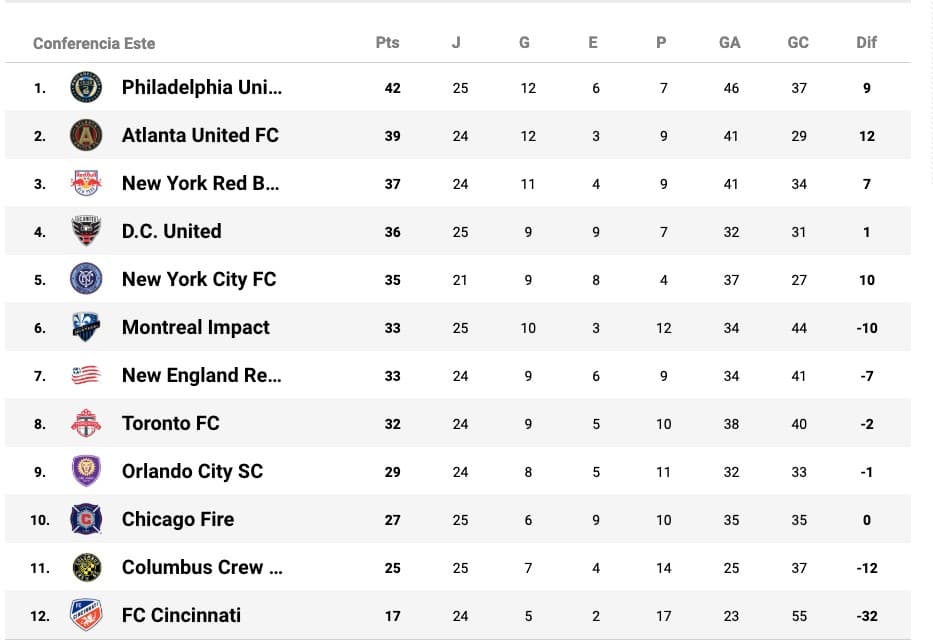Sort by the Pts column header

[387, 42]
